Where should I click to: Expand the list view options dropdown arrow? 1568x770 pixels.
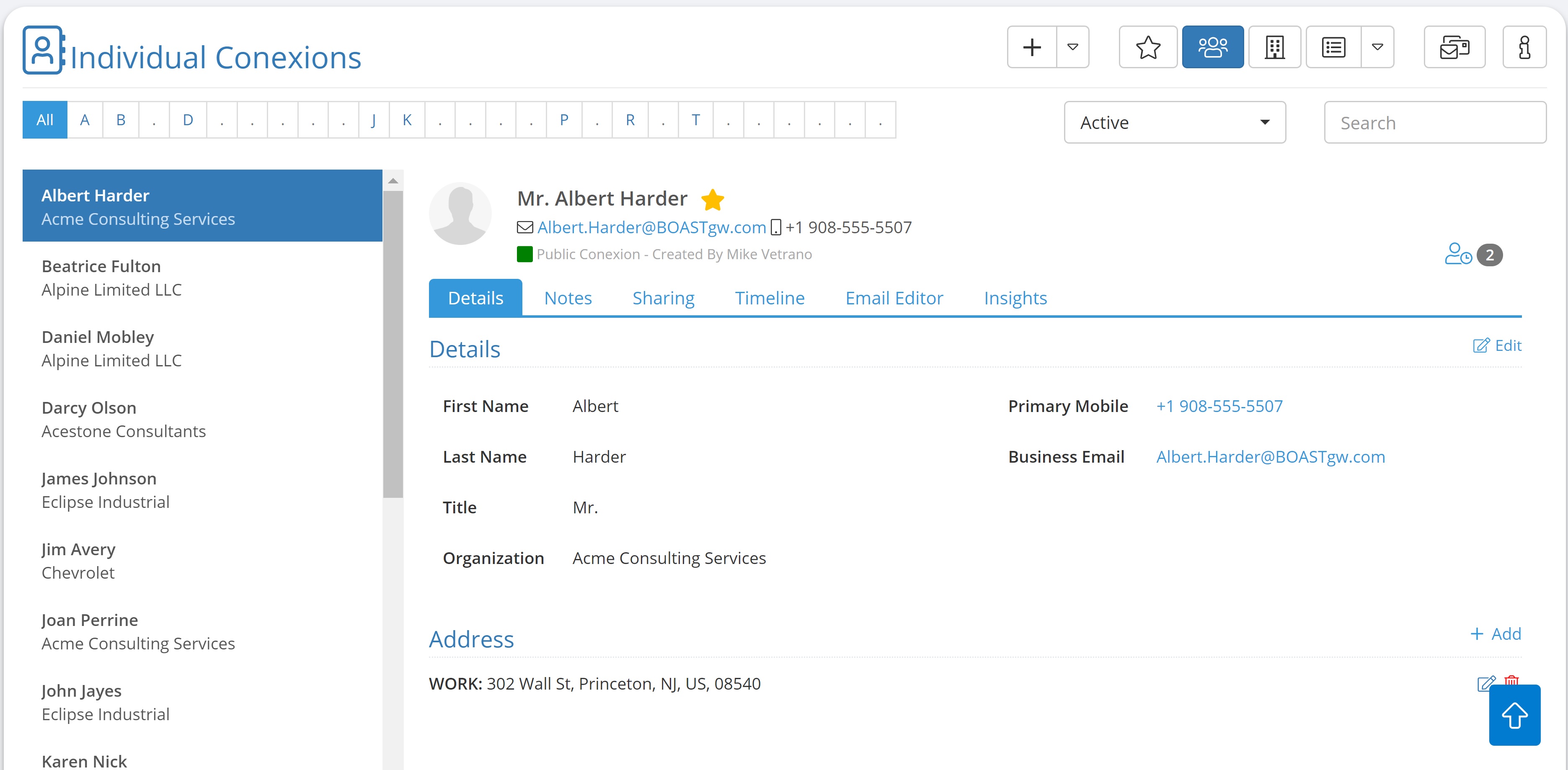tap(1377, 47)
